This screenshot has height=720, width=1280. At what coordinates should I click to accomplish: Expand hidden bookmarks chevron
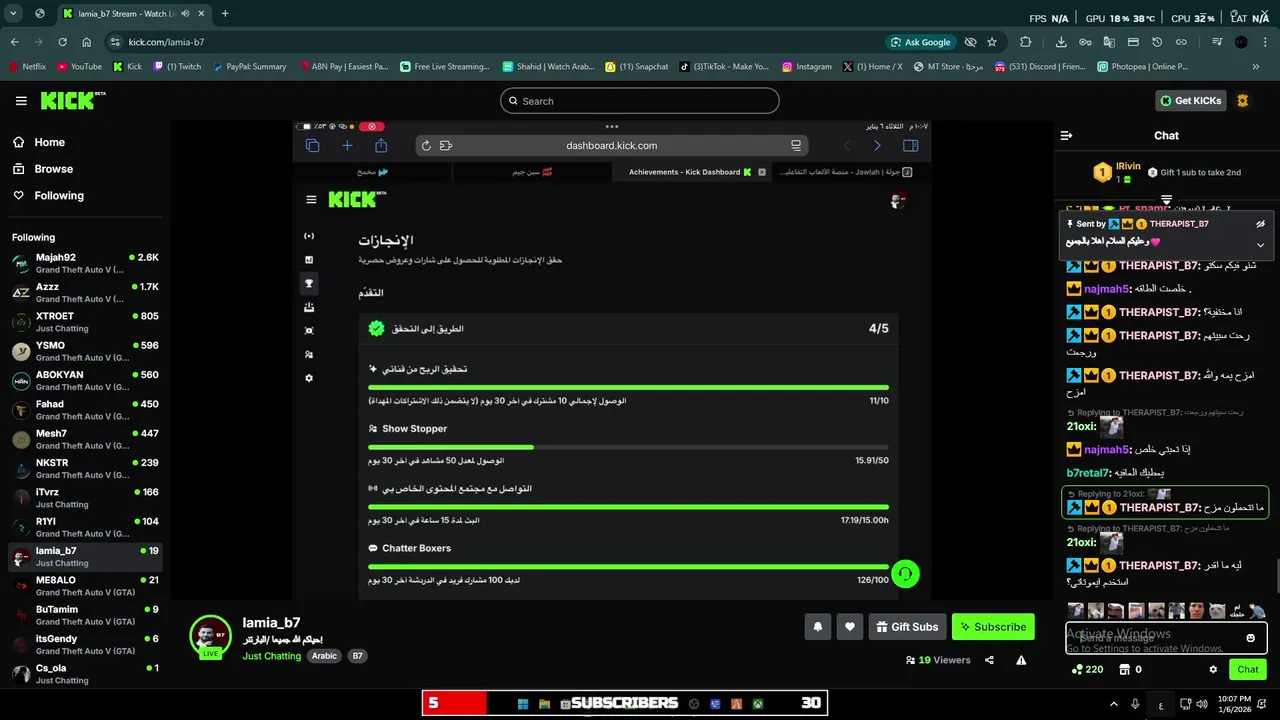tap(1256, 67)
